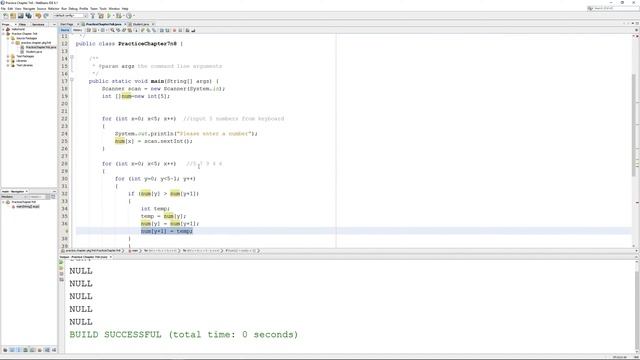This screenshot has width=640, height=360.
Task: Collapse the Source Packages node
Action: click(8, 38)
